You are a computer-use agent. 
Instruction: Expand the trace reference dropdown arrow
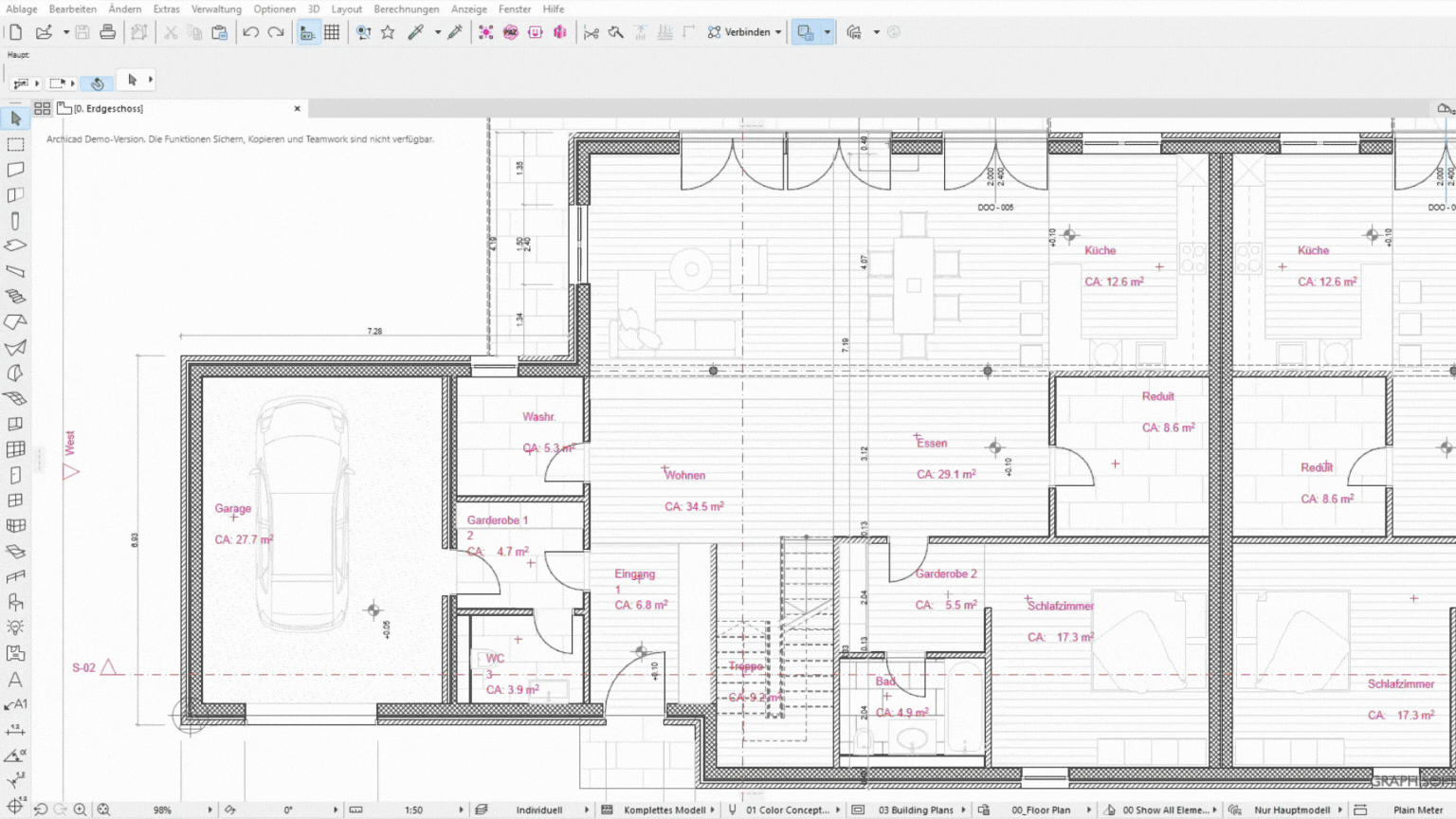[827, 32]
